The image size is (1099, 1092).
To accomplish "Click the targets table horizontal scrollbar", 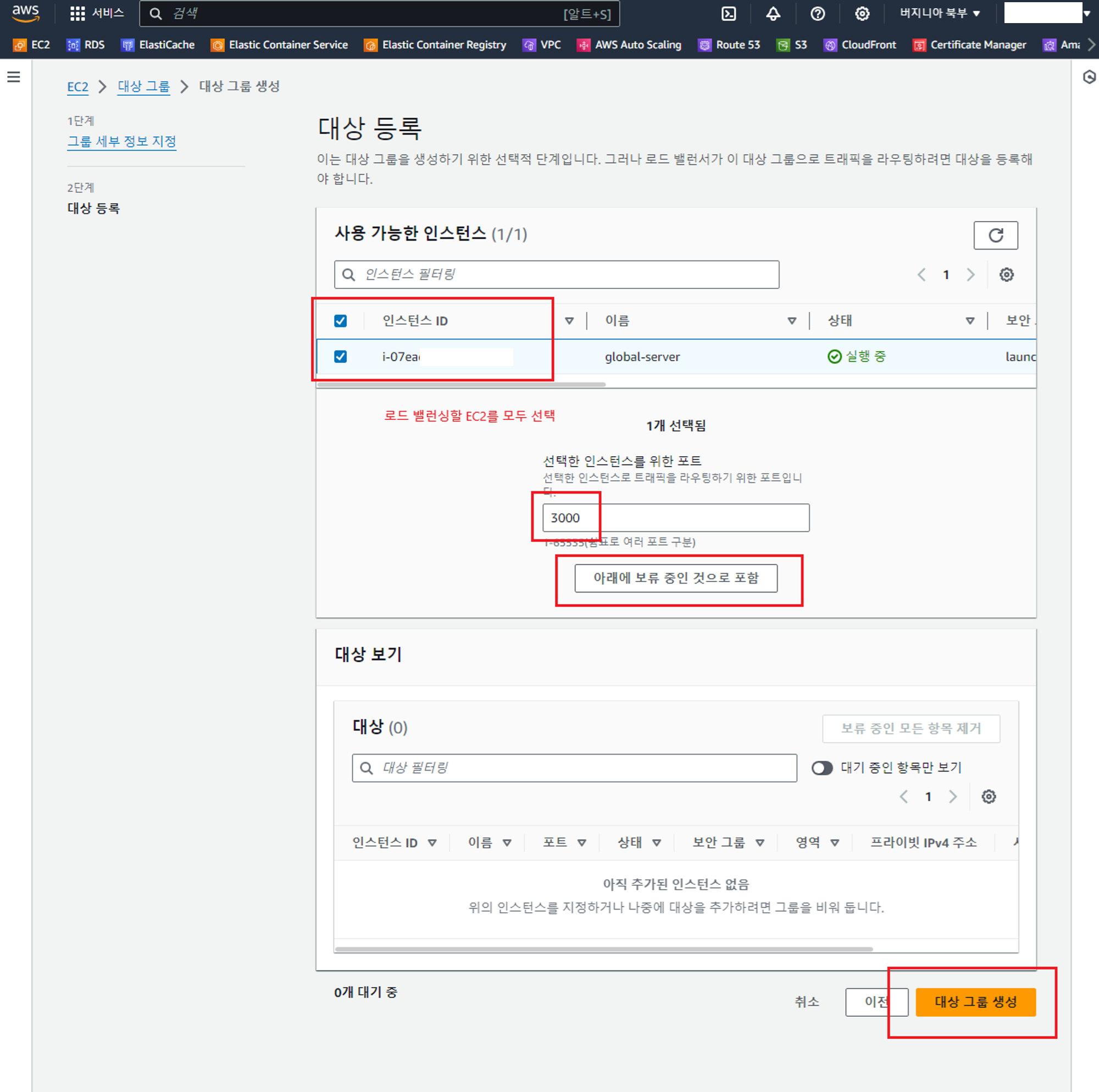I will point(603,949).
